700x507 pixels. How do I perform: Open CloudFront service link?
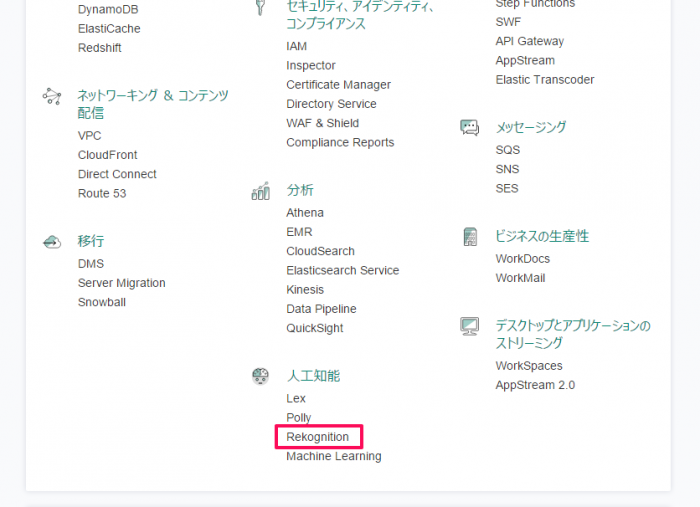click(108, 155)
